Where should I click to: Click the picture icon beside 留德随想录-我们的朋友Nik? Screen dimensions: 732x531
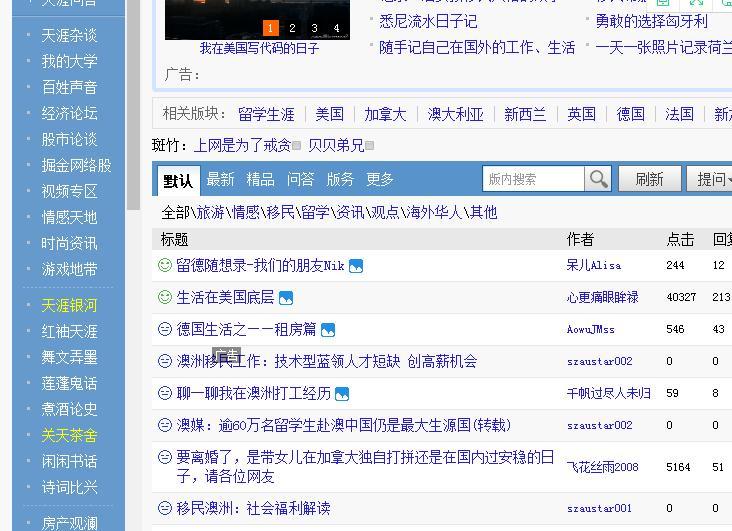[x=356, y=266]
